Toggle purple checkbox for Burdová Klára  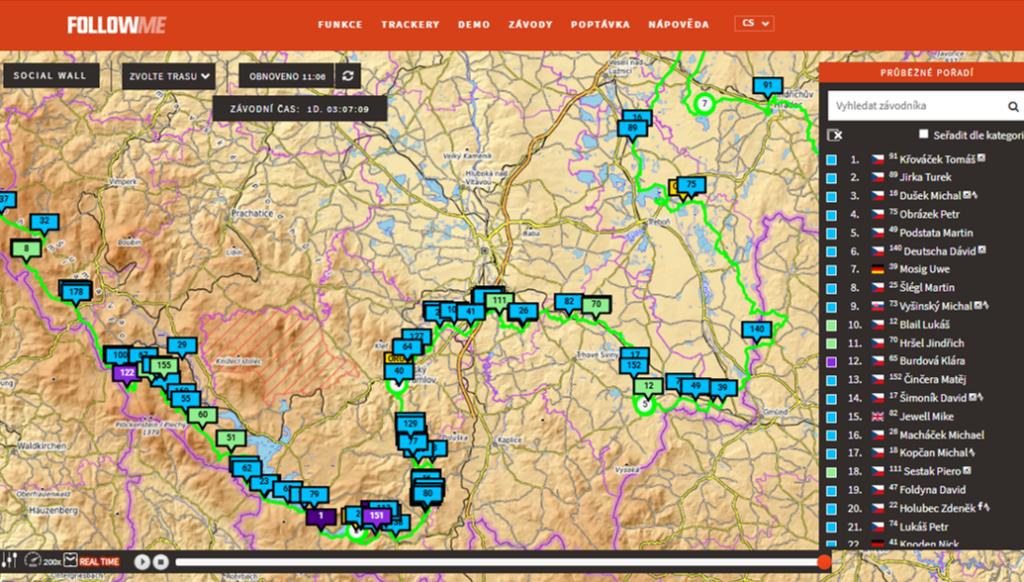pos(831,361)
